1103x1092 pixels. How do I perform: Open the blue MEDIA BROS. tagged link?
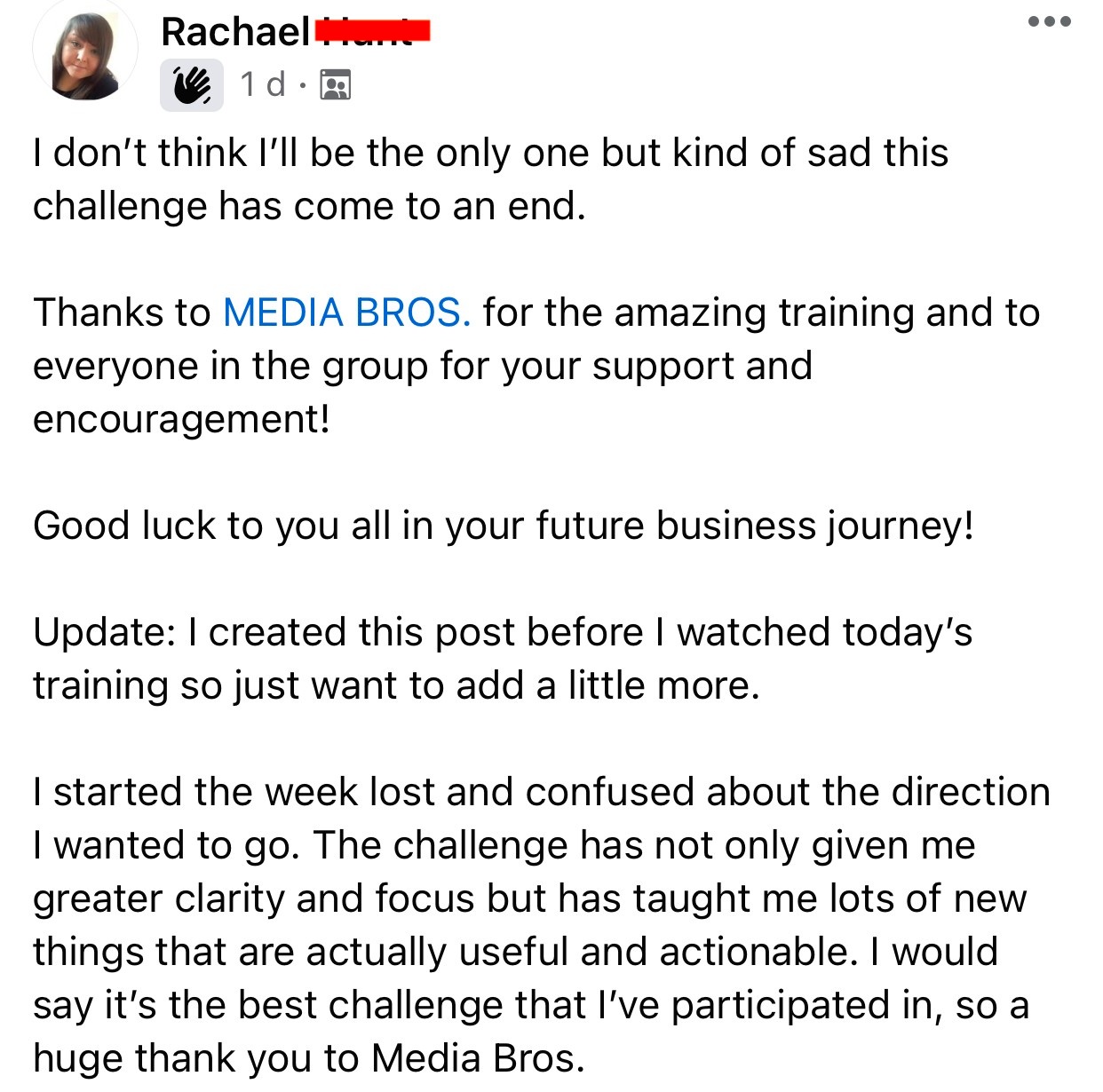(x=346, y=313)
